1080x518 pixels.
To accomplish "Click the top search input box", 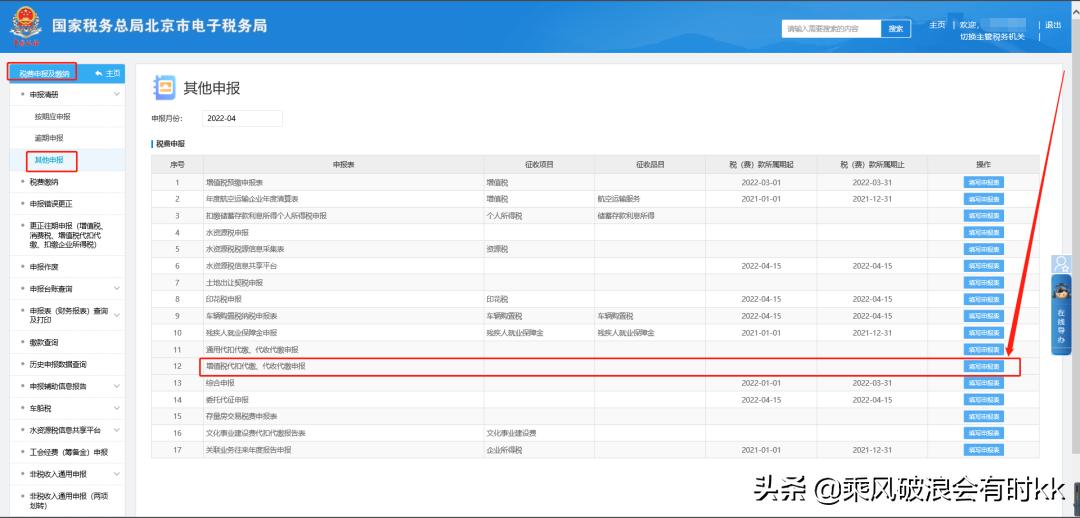I will click(831, 28).
